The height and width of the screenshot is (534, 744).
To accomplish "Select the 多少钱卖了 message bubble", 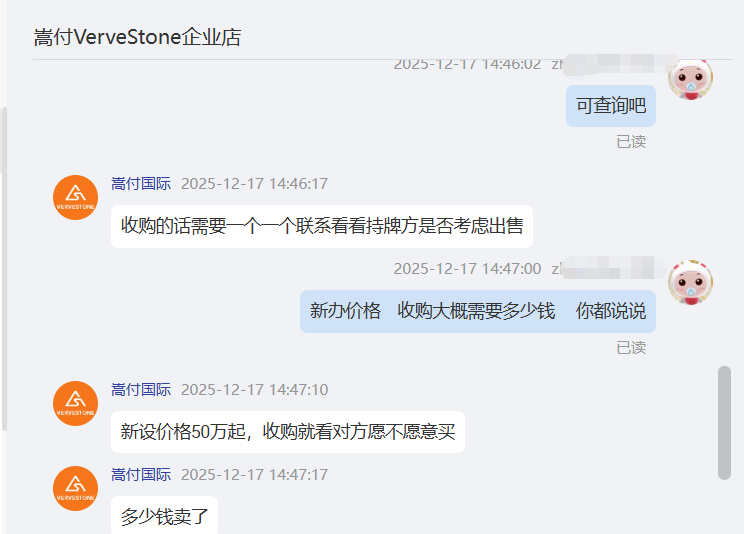I will point(164,515).
